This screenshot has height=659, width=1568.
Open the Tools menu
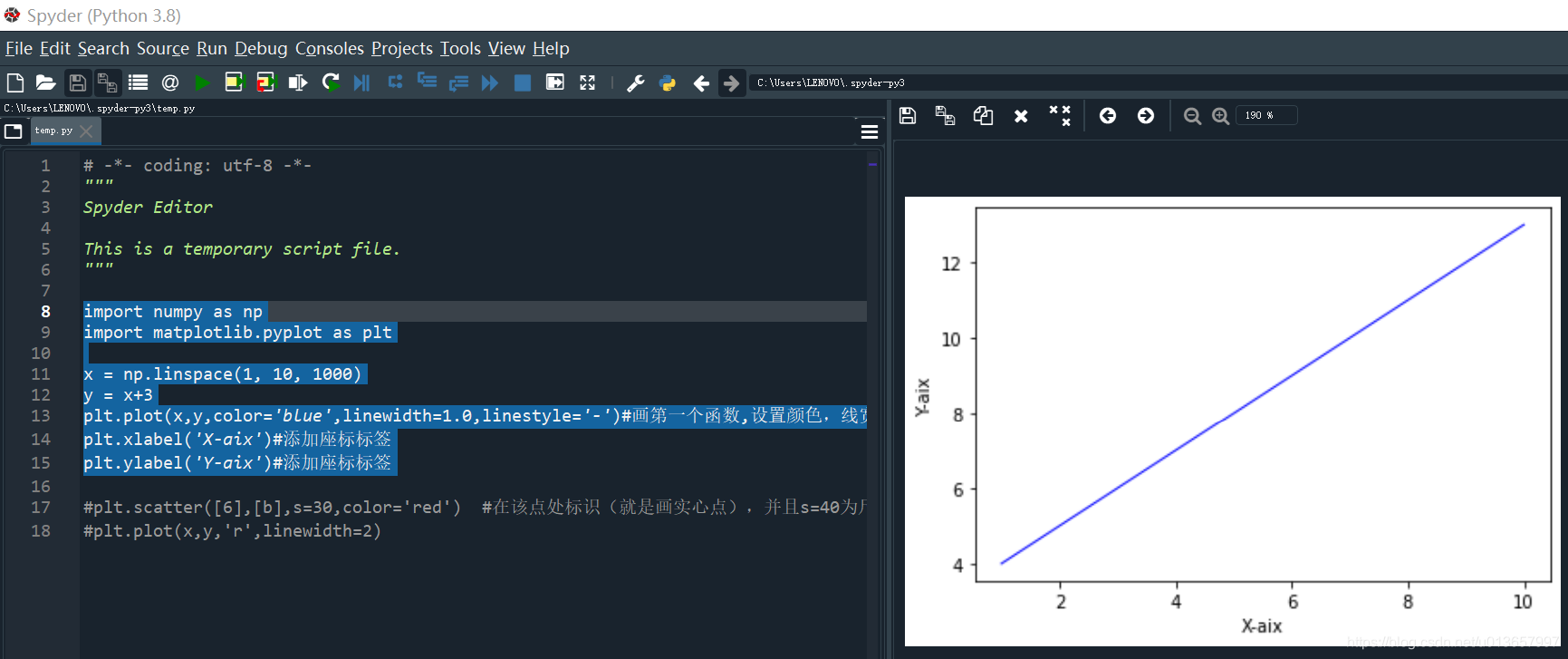(x=460, y=48)
